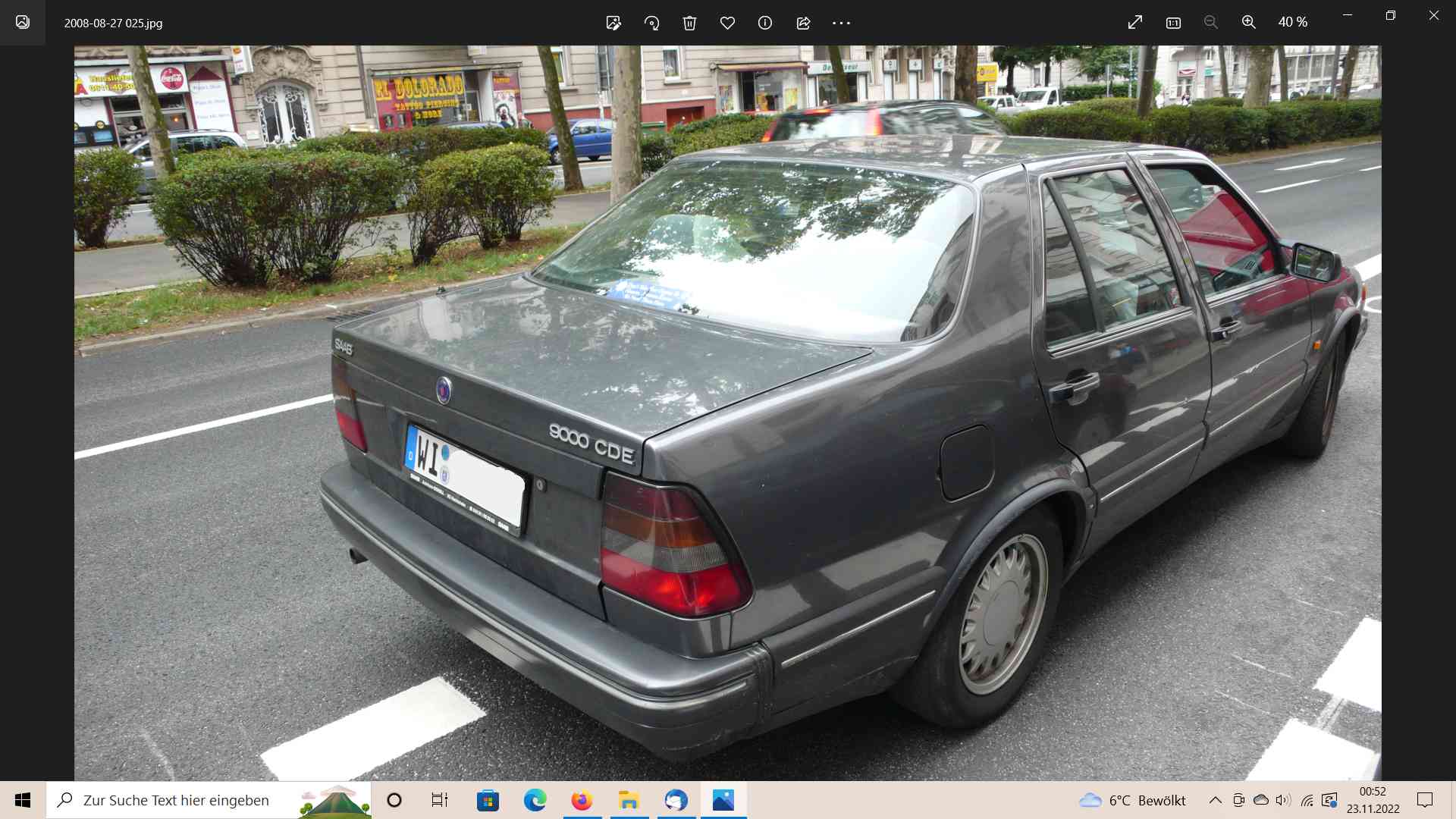The width and height of the screenshot is (1456, 819).
Task: Click the displayed Saab 9000 photo
Action: pos(727,413)
